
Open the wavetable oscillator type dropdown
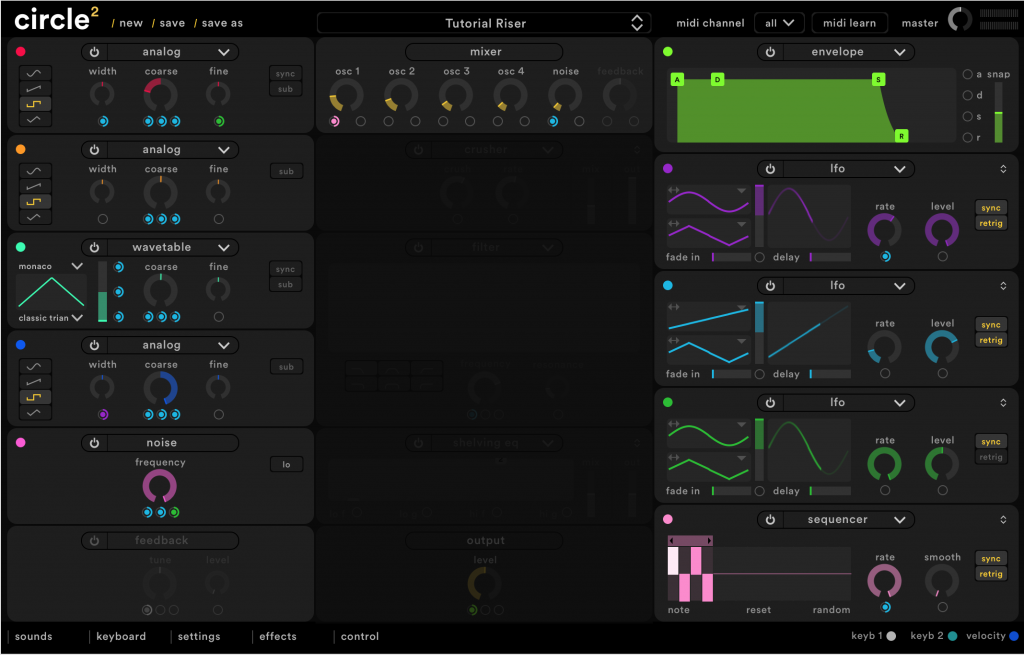(173, 248)
